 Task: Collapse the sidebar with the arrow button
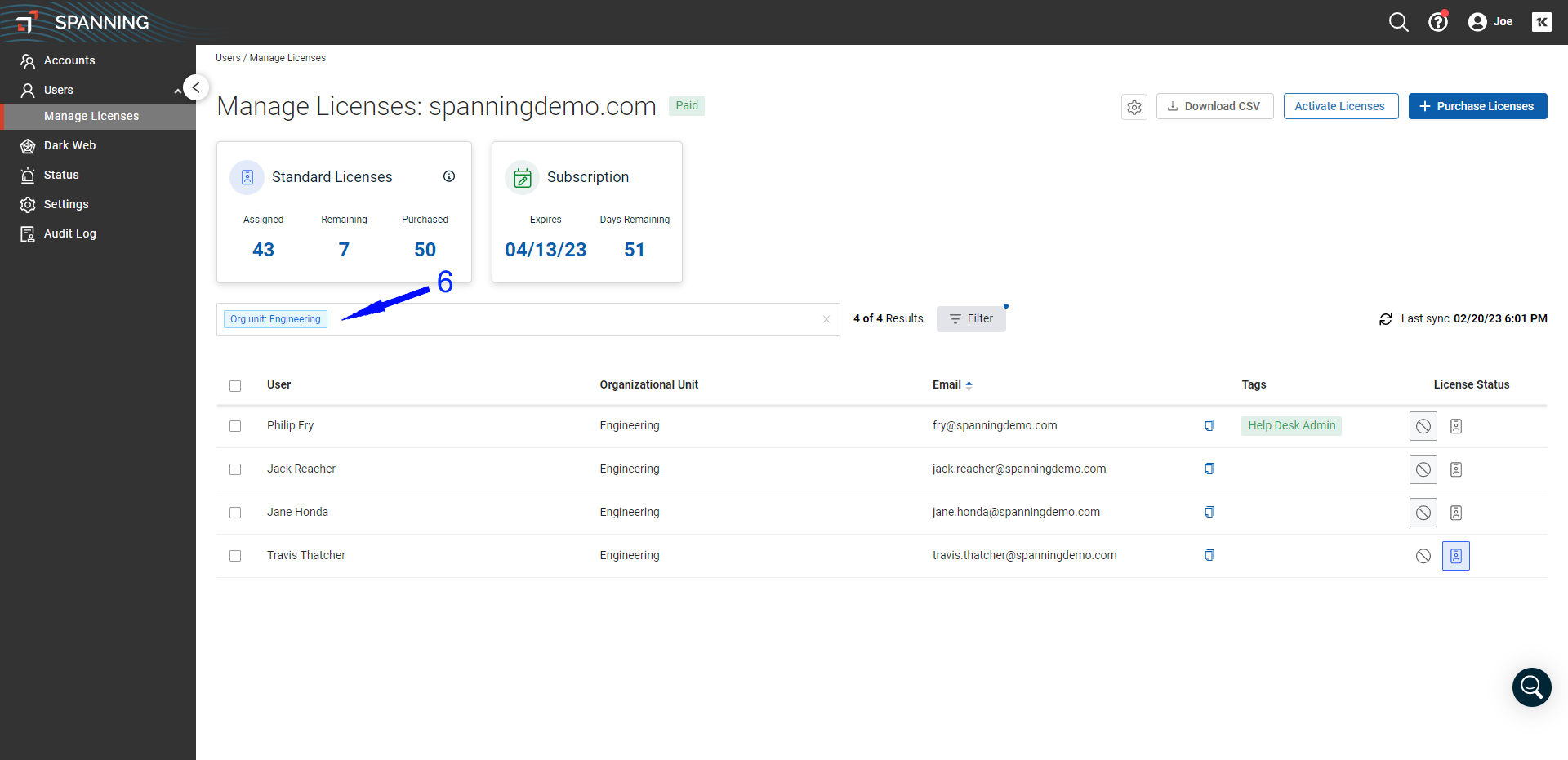click(196, 87)
